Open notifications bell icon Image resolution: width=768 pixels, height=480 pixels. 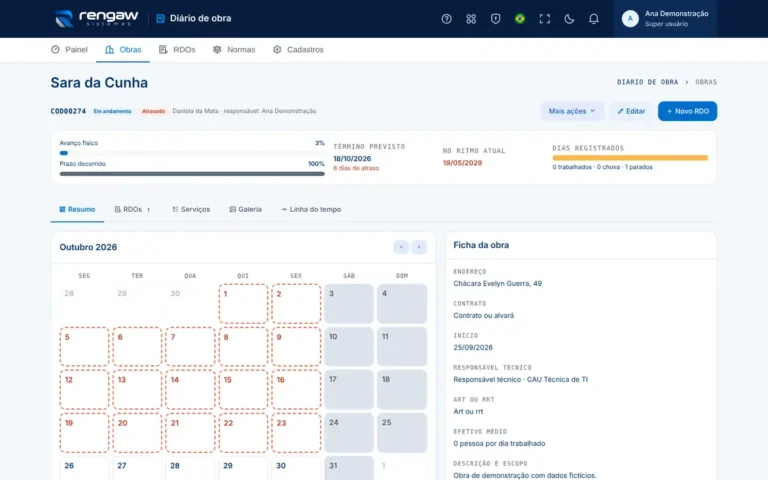[x=593, y=19]
